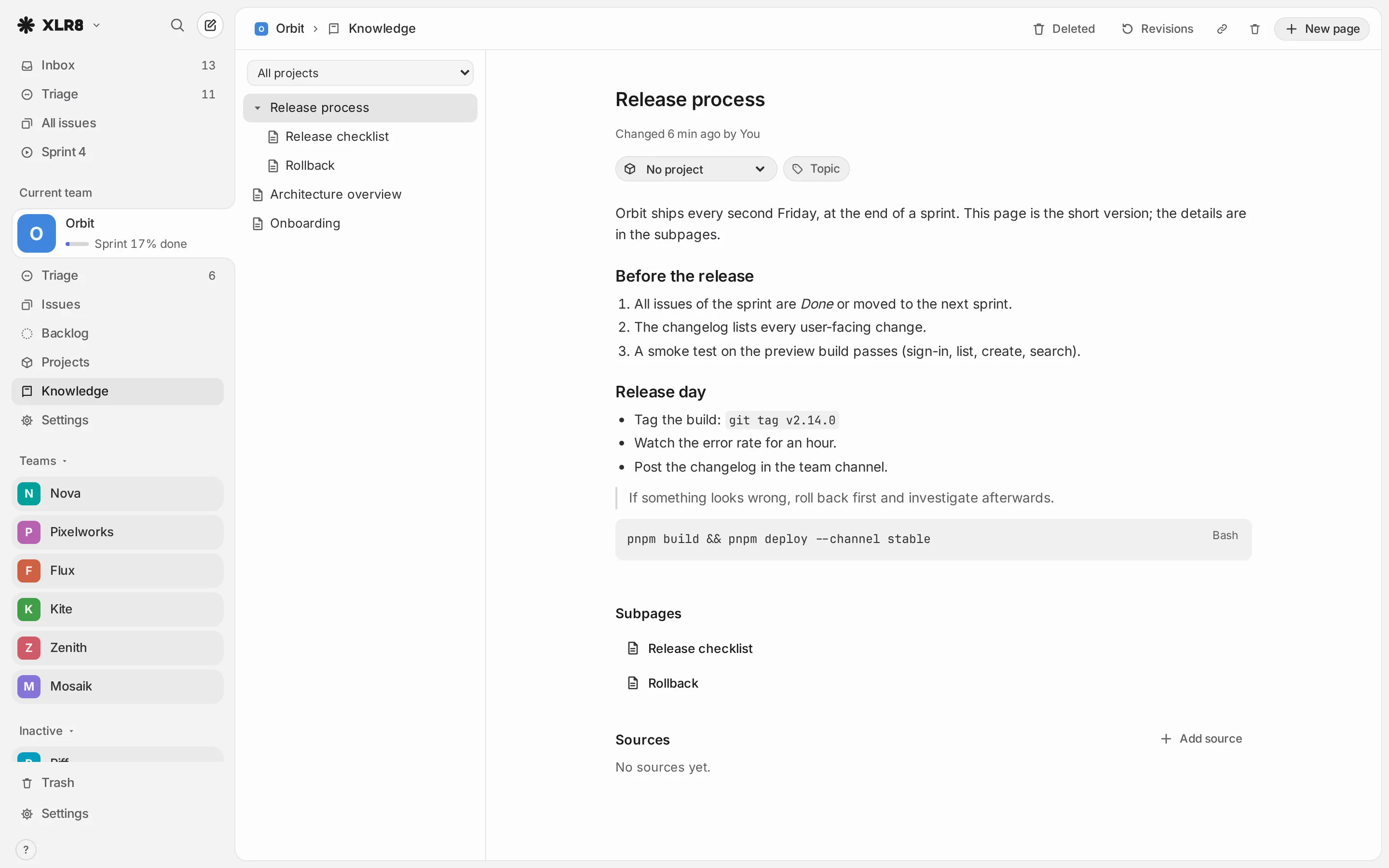Open the Onboarding page in tree
Viewport: 1389px width, 868px height.
pyautogui.click(x=360, y=223)
